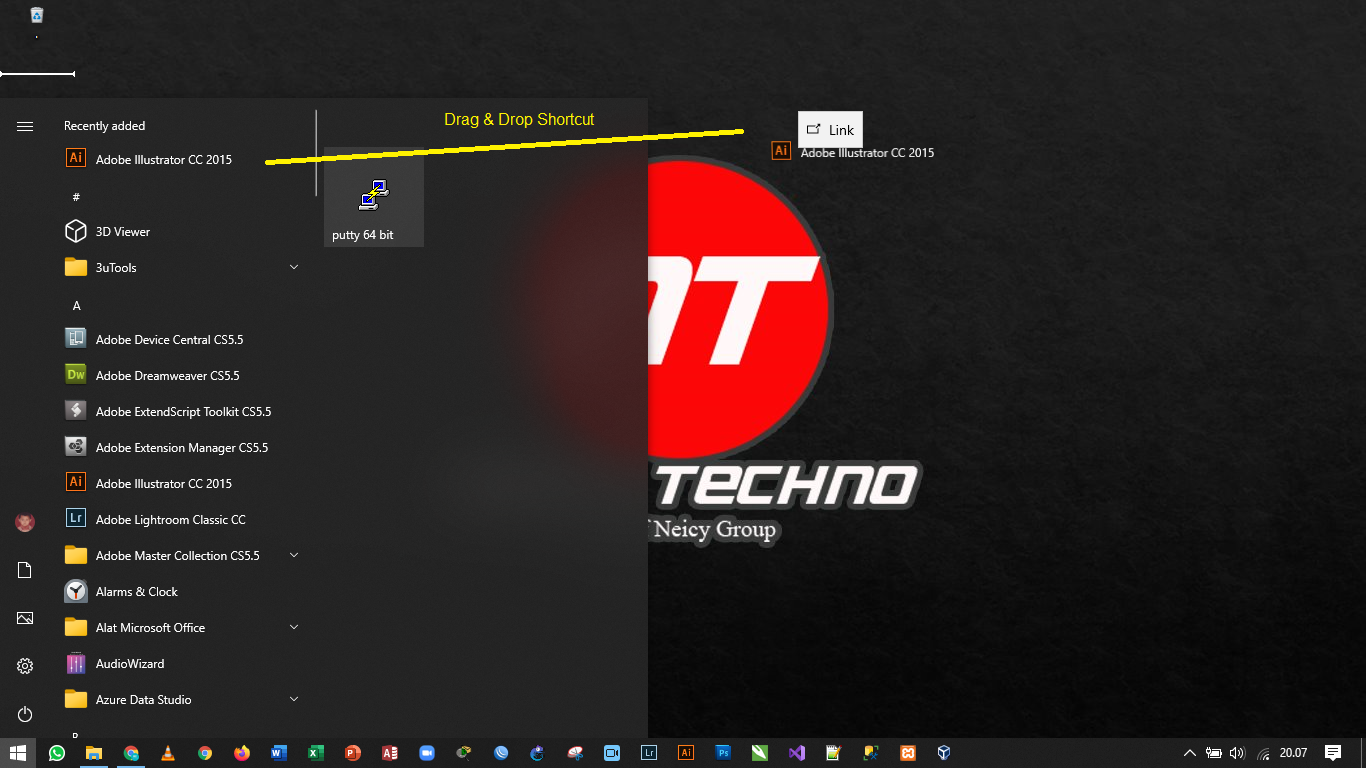Launch Microsoft Excel from the taskbar
Viewport: 1366px width, 768px height.
click(x=315, y=753)
